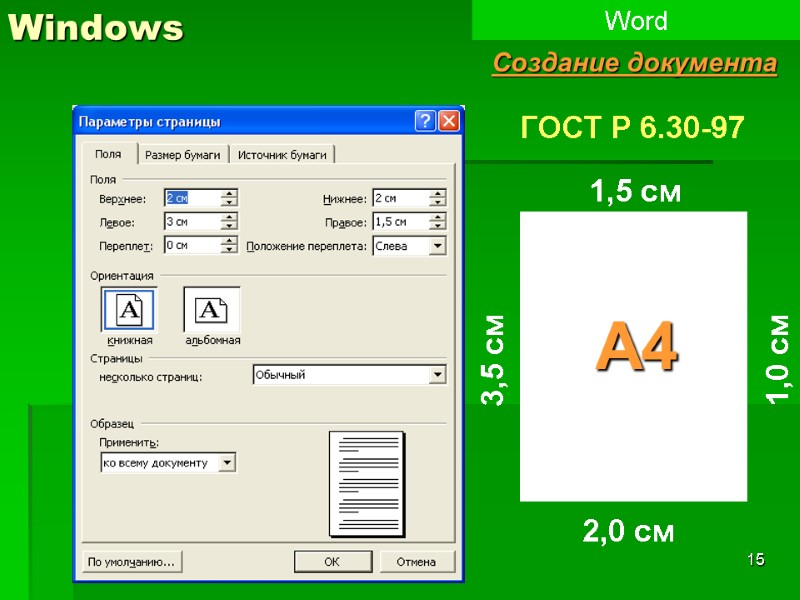Decrease the Правое margin with down arrow
The width and height of the screenshot is (800, 600).
[438, 226]
